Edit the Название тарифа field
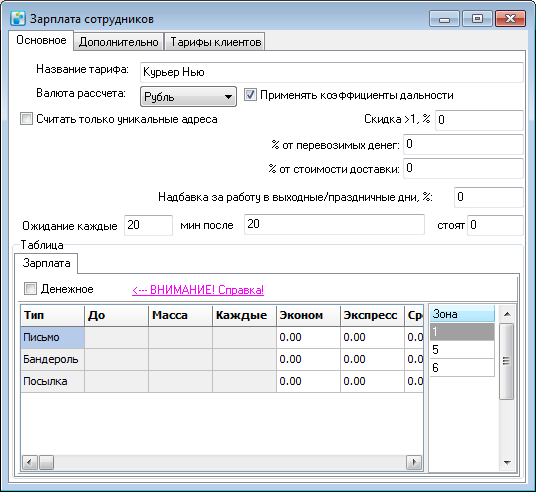Screen dimensions: 536x492 point(332,72)
